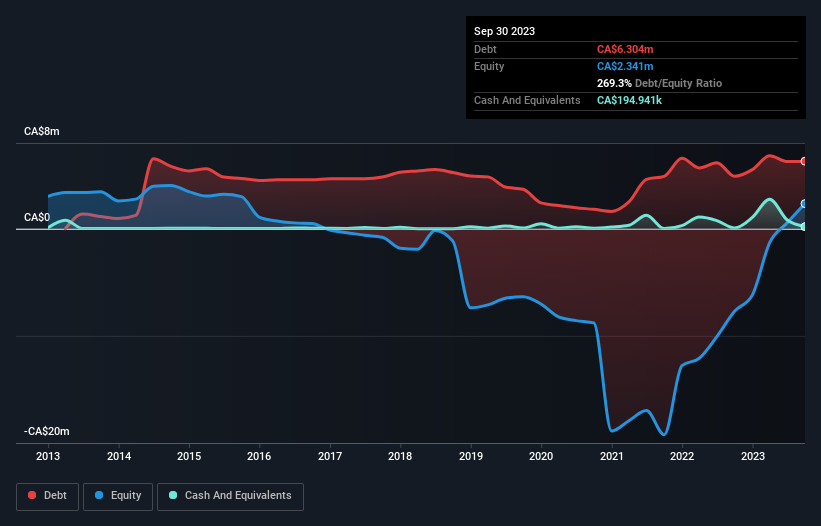Click the blue Equity endpoint marker
This screenshot has width=821, height=526.
[804, 204]
